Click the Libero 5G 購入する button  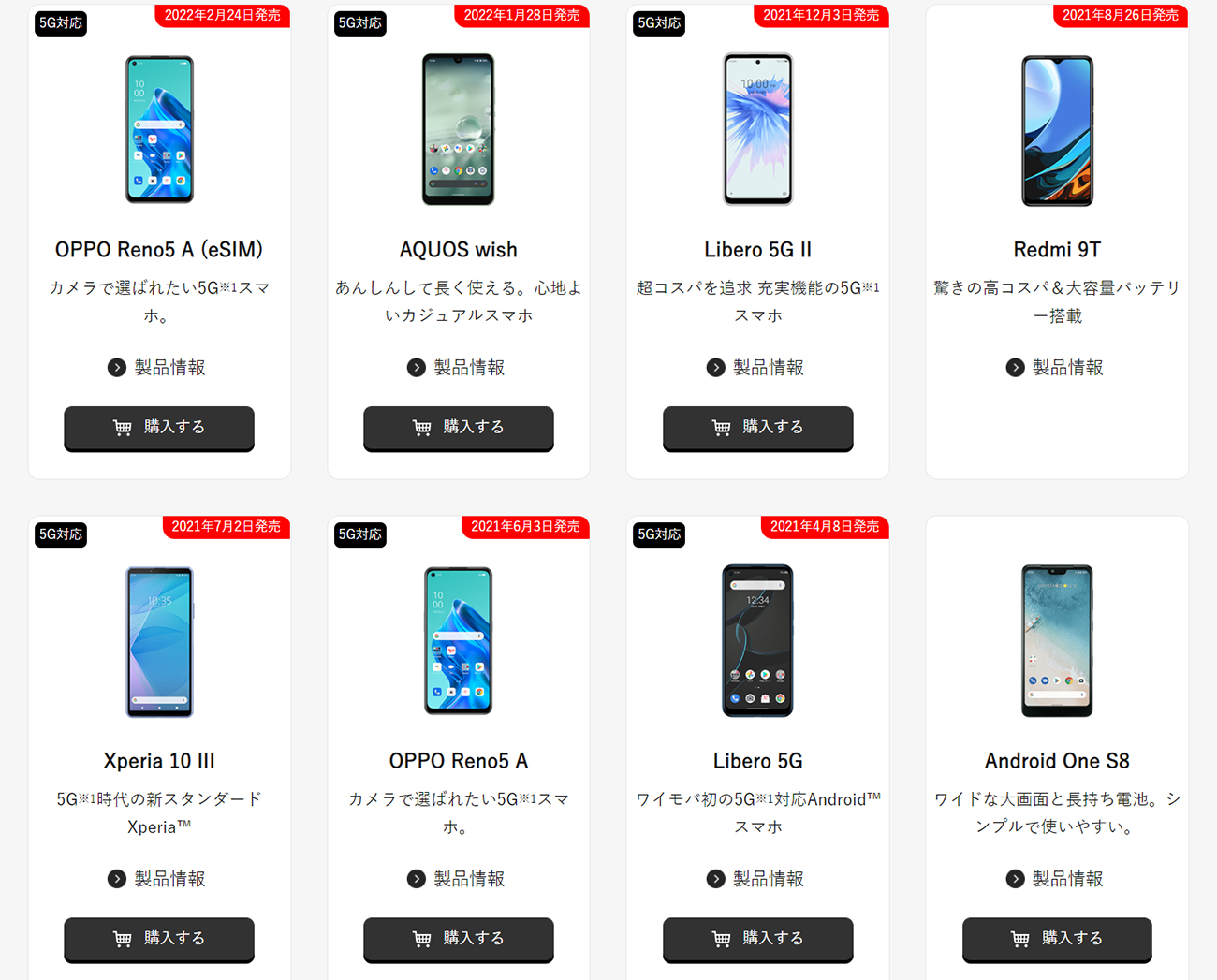tap(758, 939)
